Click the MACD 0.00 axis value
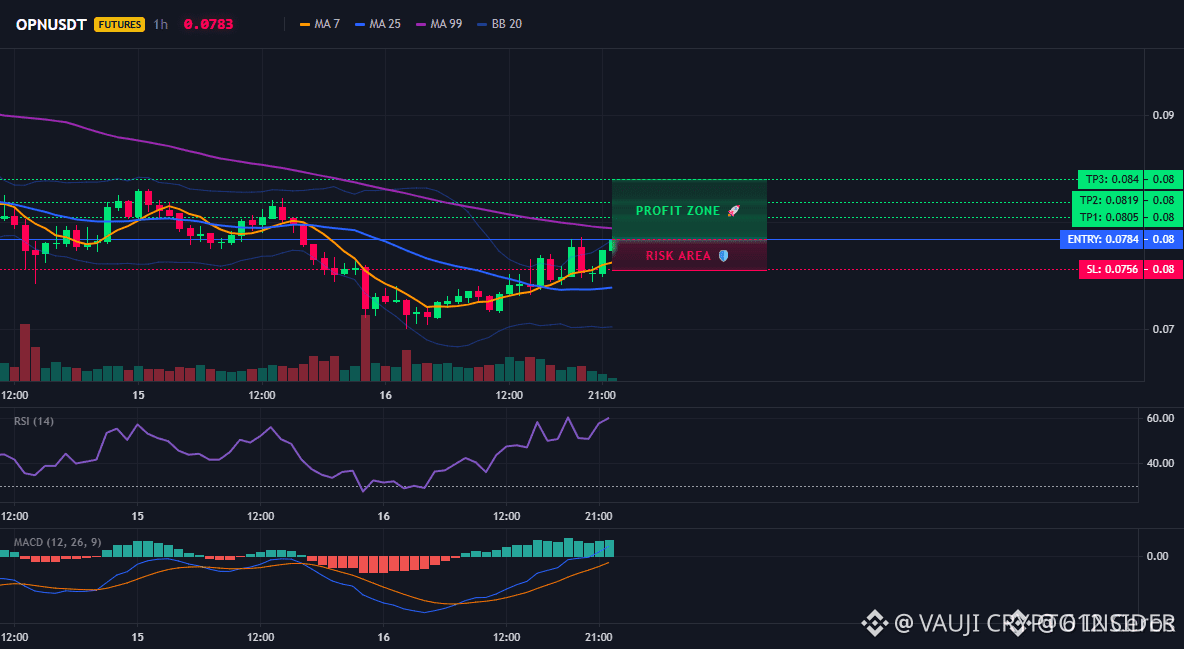The width and height of the screenshot is (1184, 649). tap(1158, 556)
